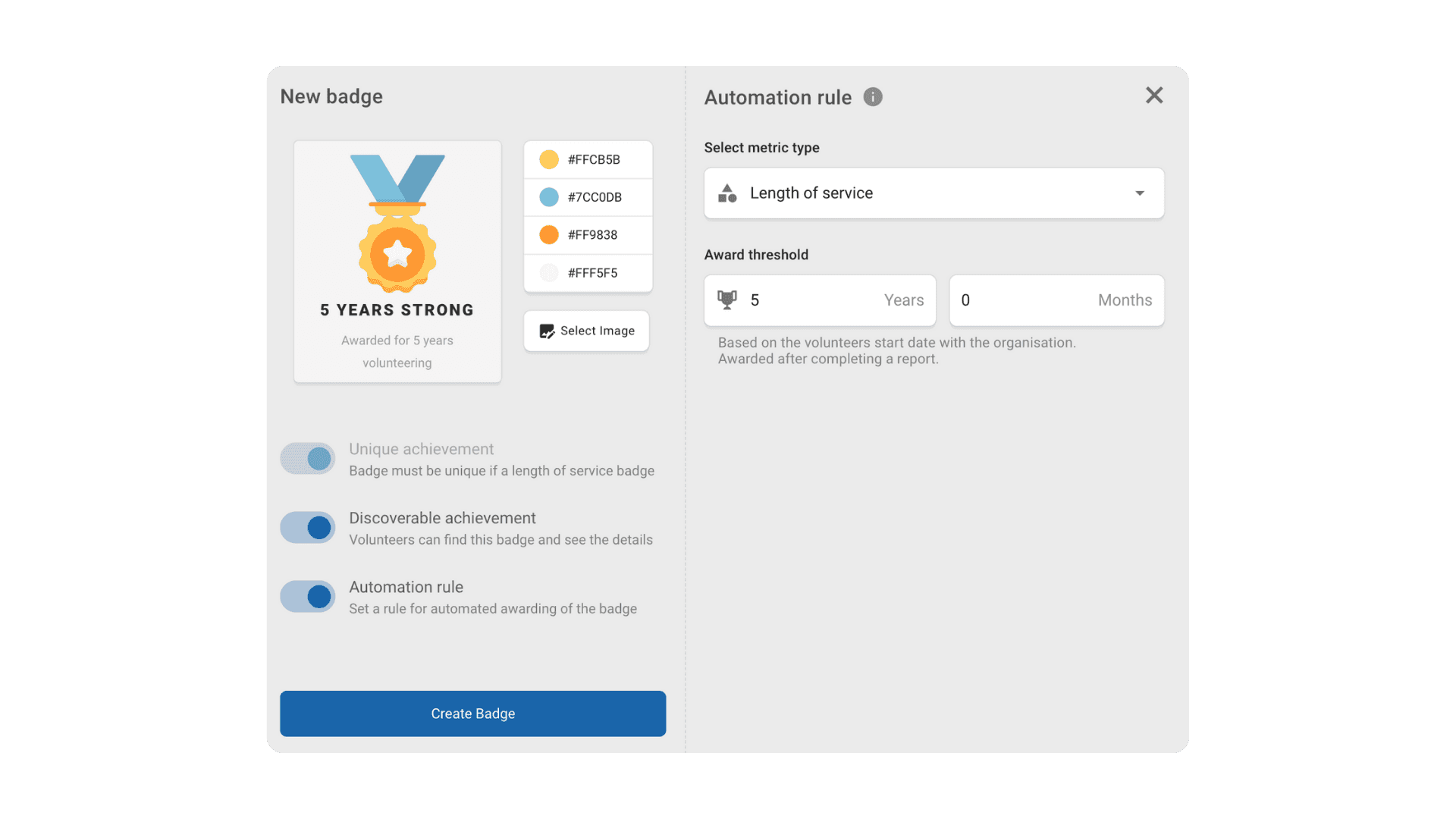Turn off the Automation rule toggle
The image size is (1456, 819).
coord(307,596)
